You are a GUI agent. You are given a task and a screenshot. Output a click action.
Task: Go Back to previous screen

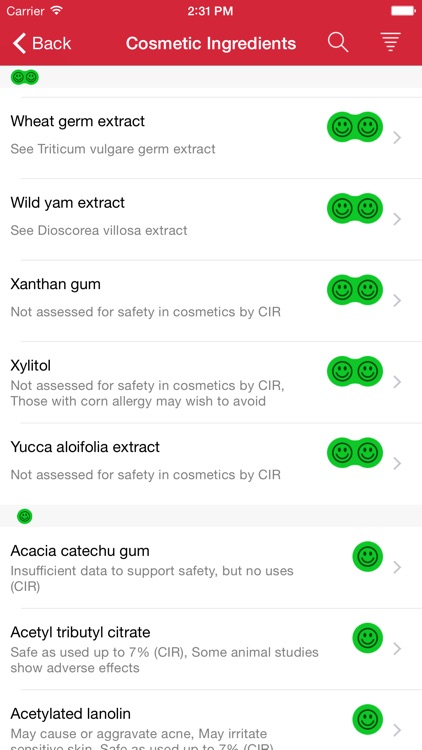click(42, 43)
